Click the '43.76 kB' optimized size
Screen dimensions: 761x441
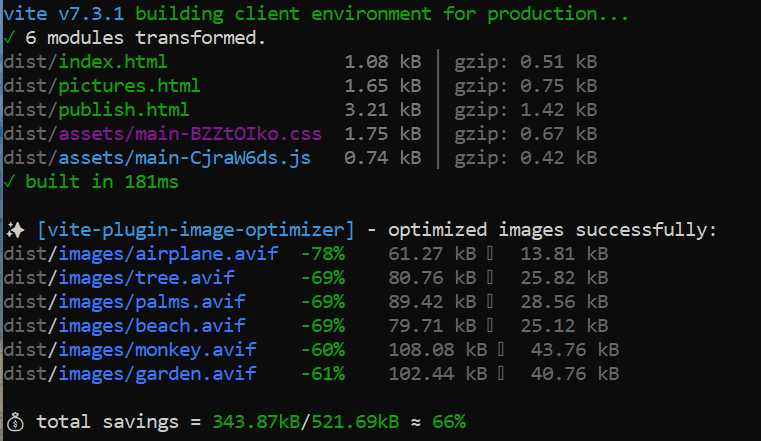(x=575, y=350)
